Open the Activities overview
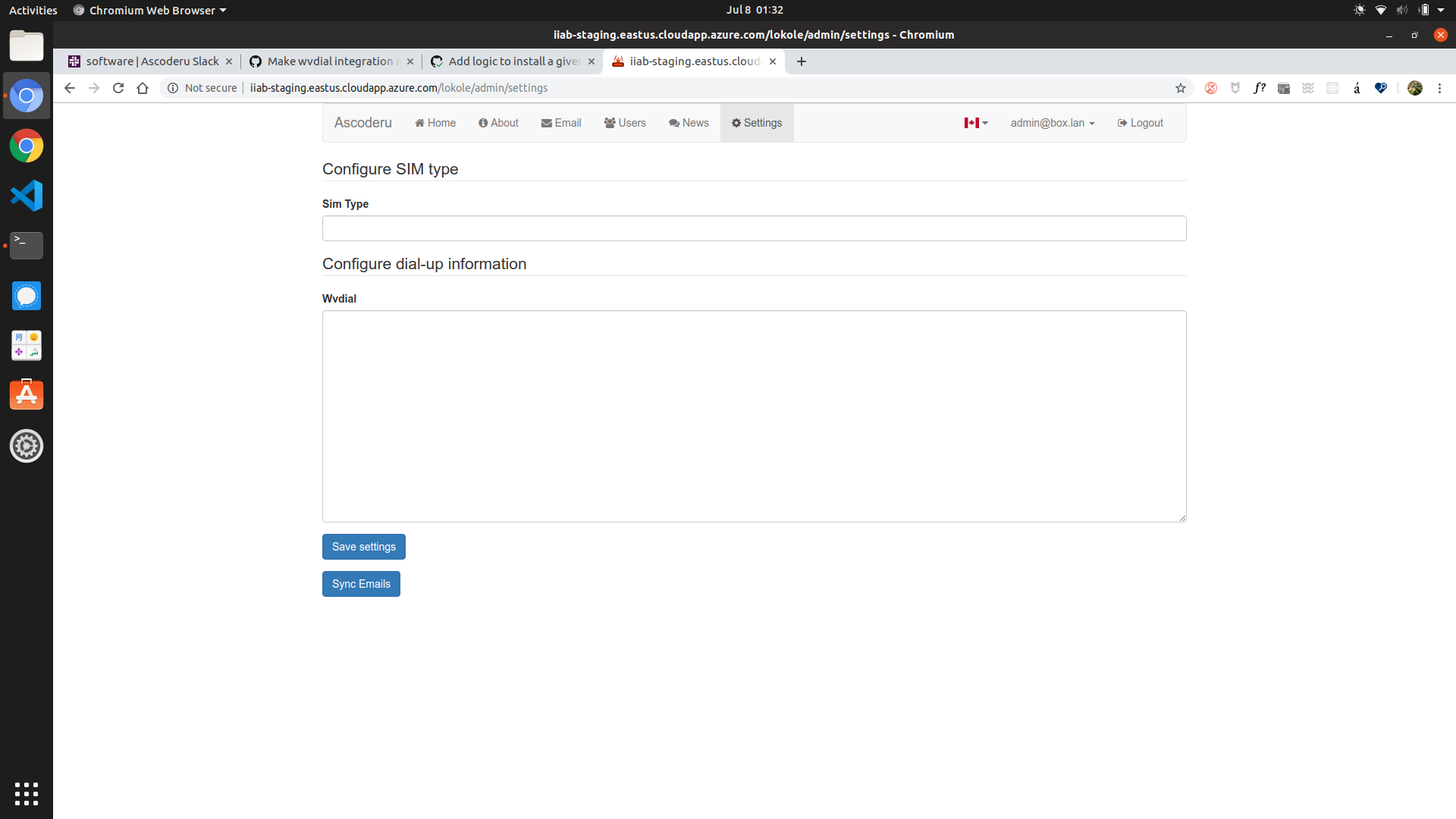Viewport: 1456px width, 819px height. pyautogui.click(x=33, y=11)
